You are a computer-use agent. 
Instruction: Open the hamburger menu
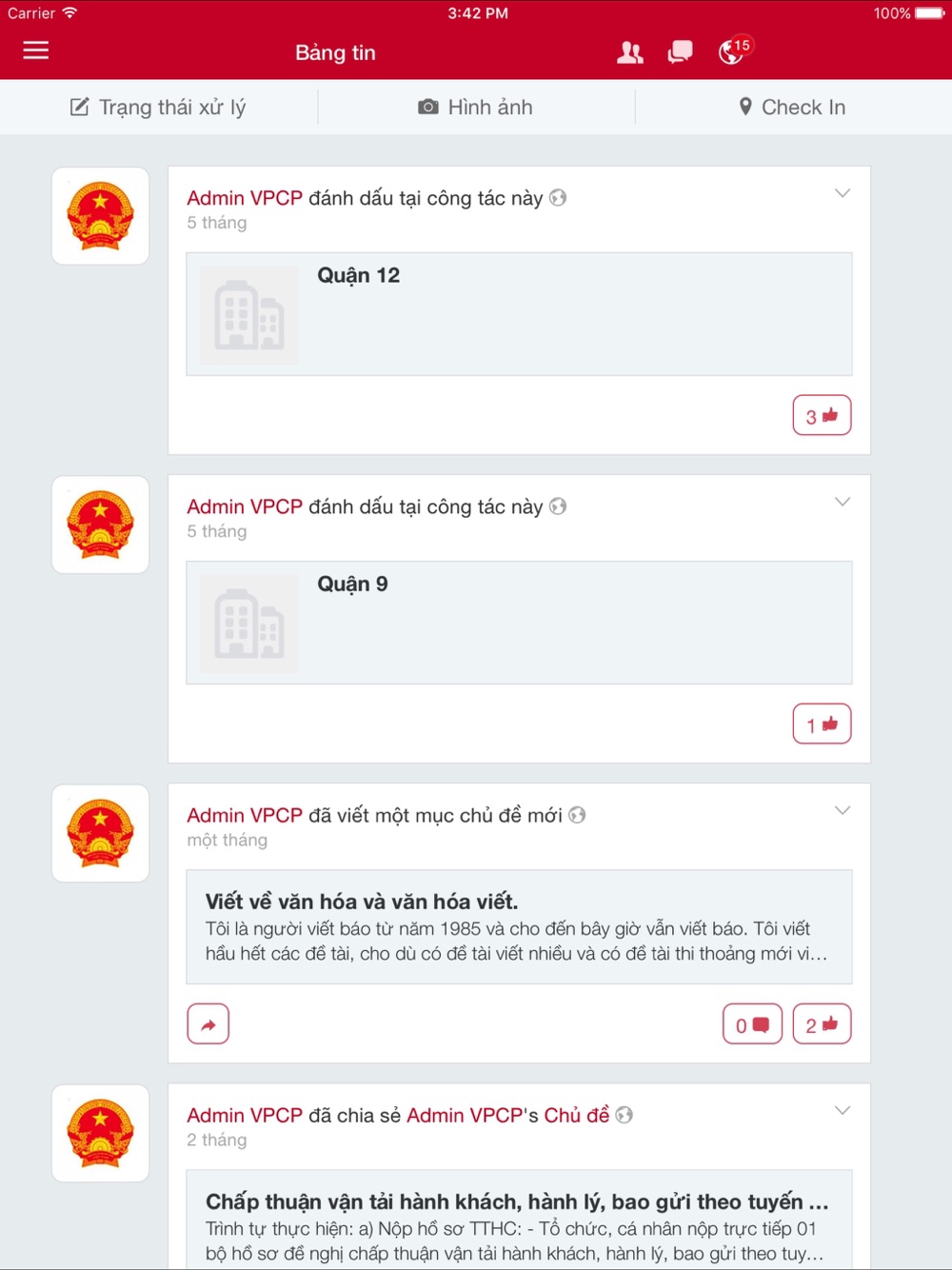coord(35,50)
